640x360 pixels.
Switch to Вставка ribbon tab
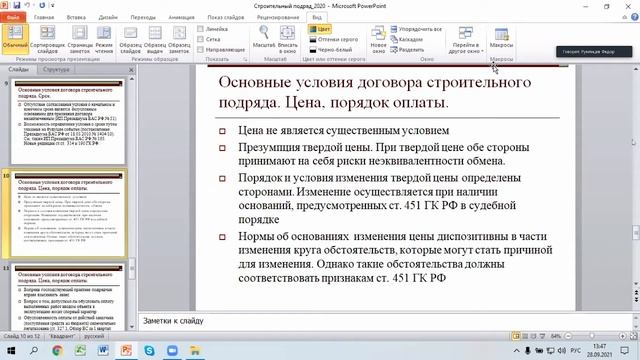tap(76, 17)
